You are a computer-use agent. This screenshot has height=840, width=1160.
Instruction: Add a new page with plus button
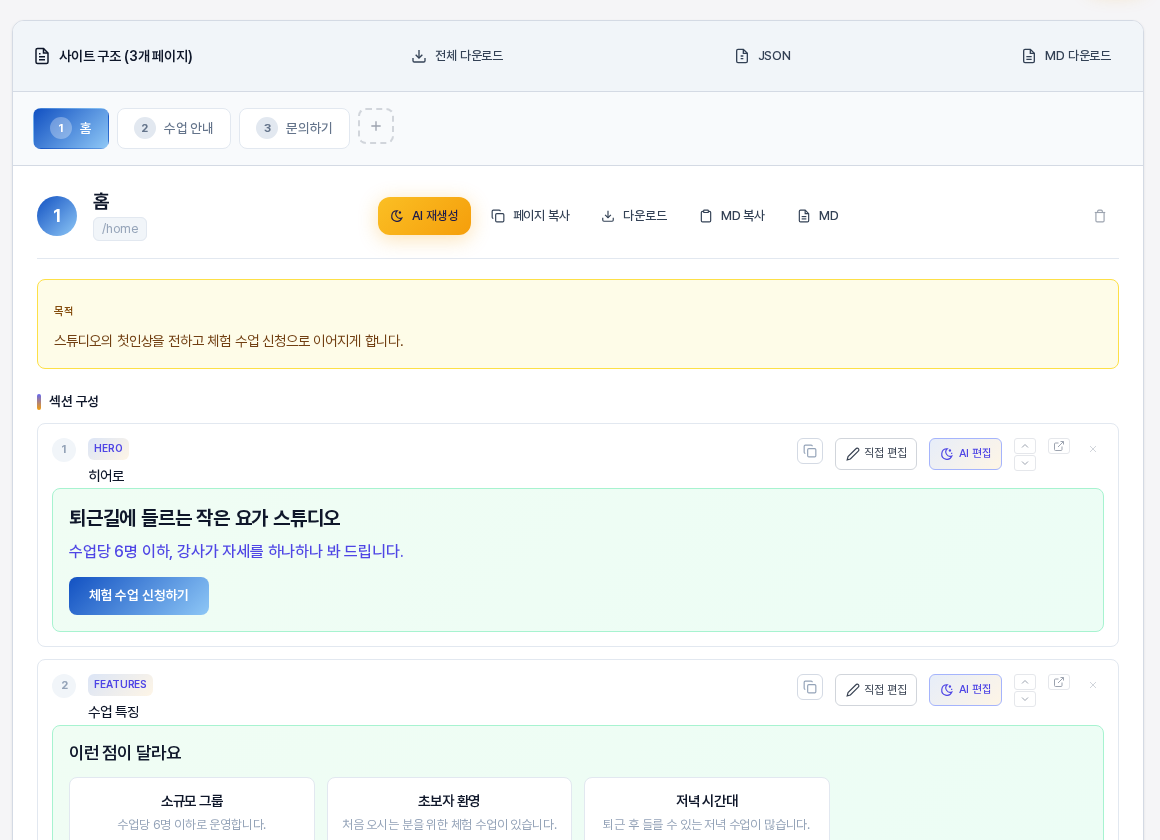(x=376, y=127)
